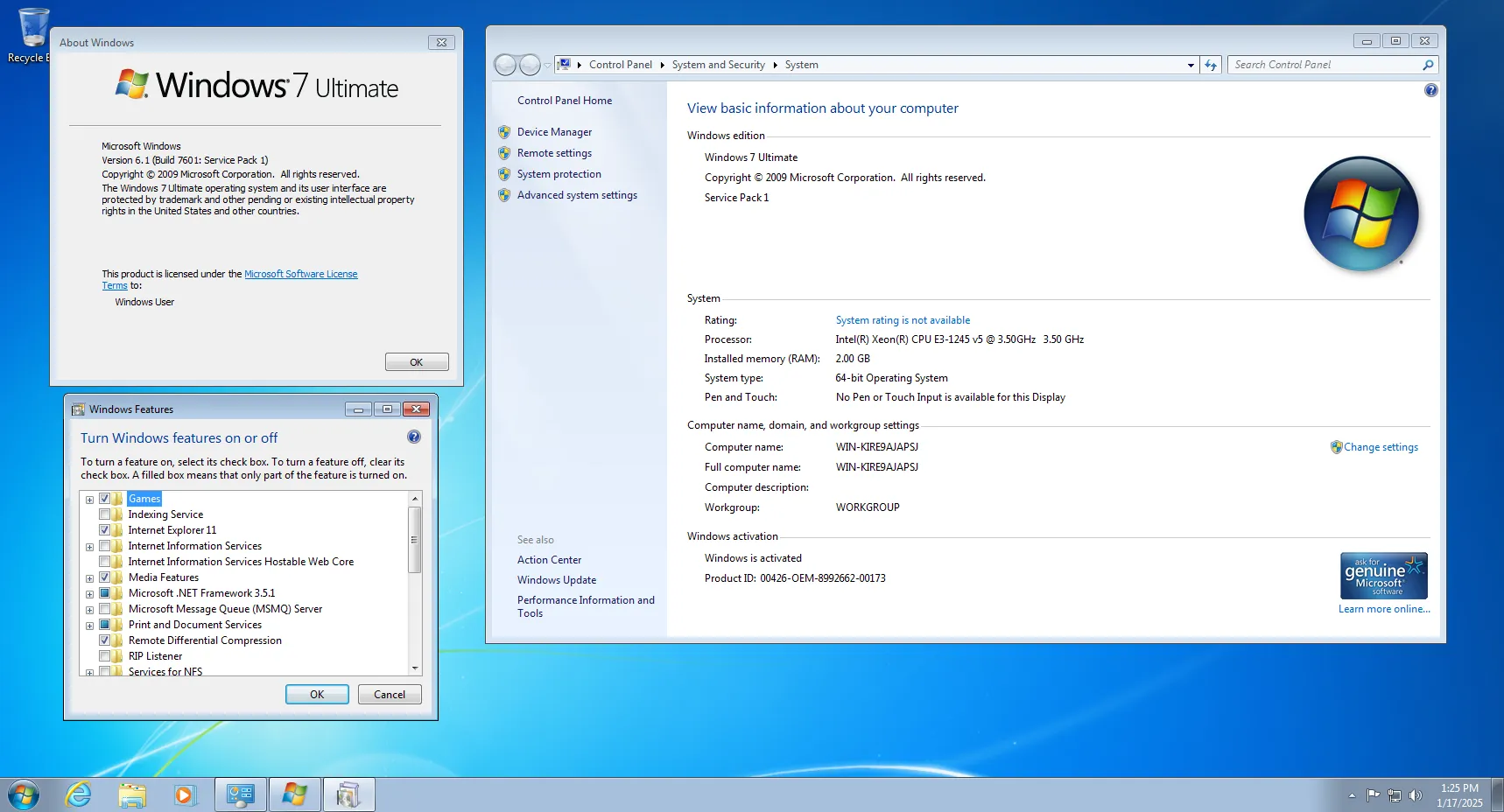Uncheck Remote Differential Compression checkbox

[x=104, y=640]
